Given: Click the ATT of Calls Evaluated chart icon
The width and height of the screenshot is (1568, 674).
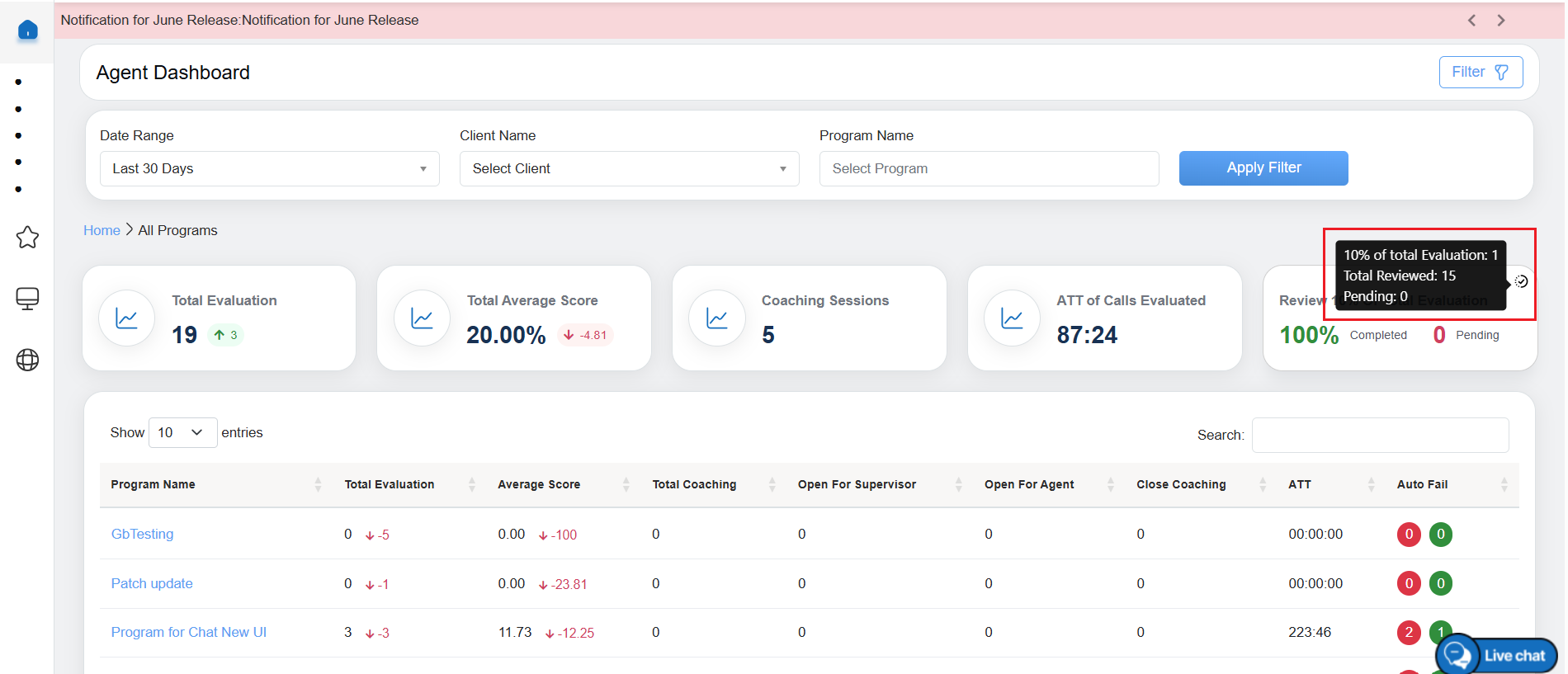Looking at the screenshot, I should click(1012, 318).
